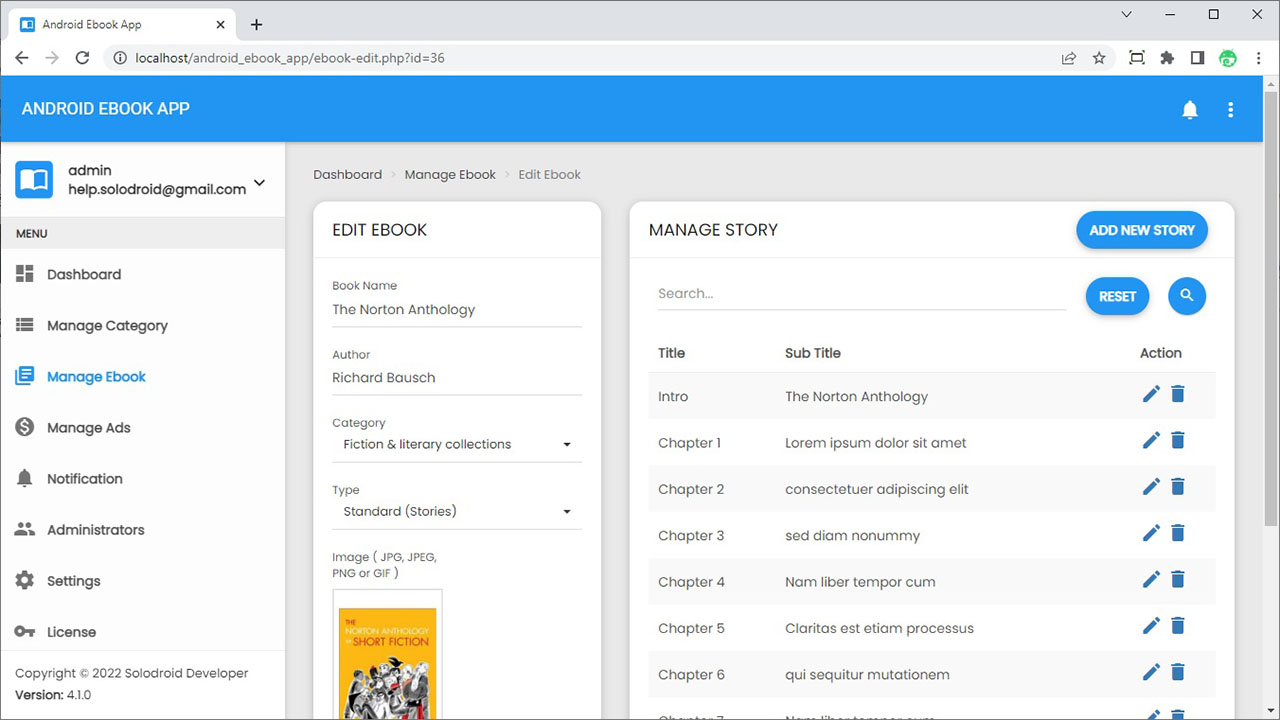Open the Settings menu item
Screen dimensions: 1280x720
[73, 581]
